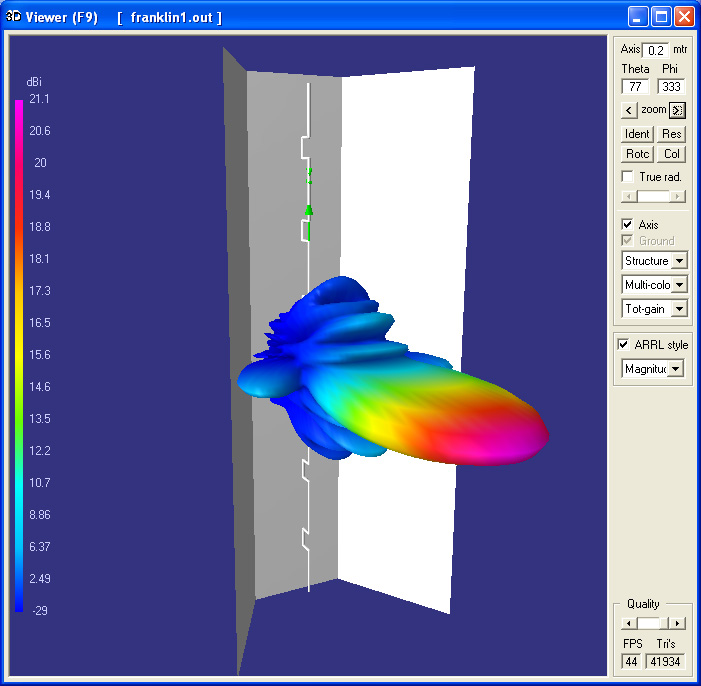Click the zoom out '<' button
Image resolution: width=701 pixels, height=686 pixels.
tap(629, 110)
